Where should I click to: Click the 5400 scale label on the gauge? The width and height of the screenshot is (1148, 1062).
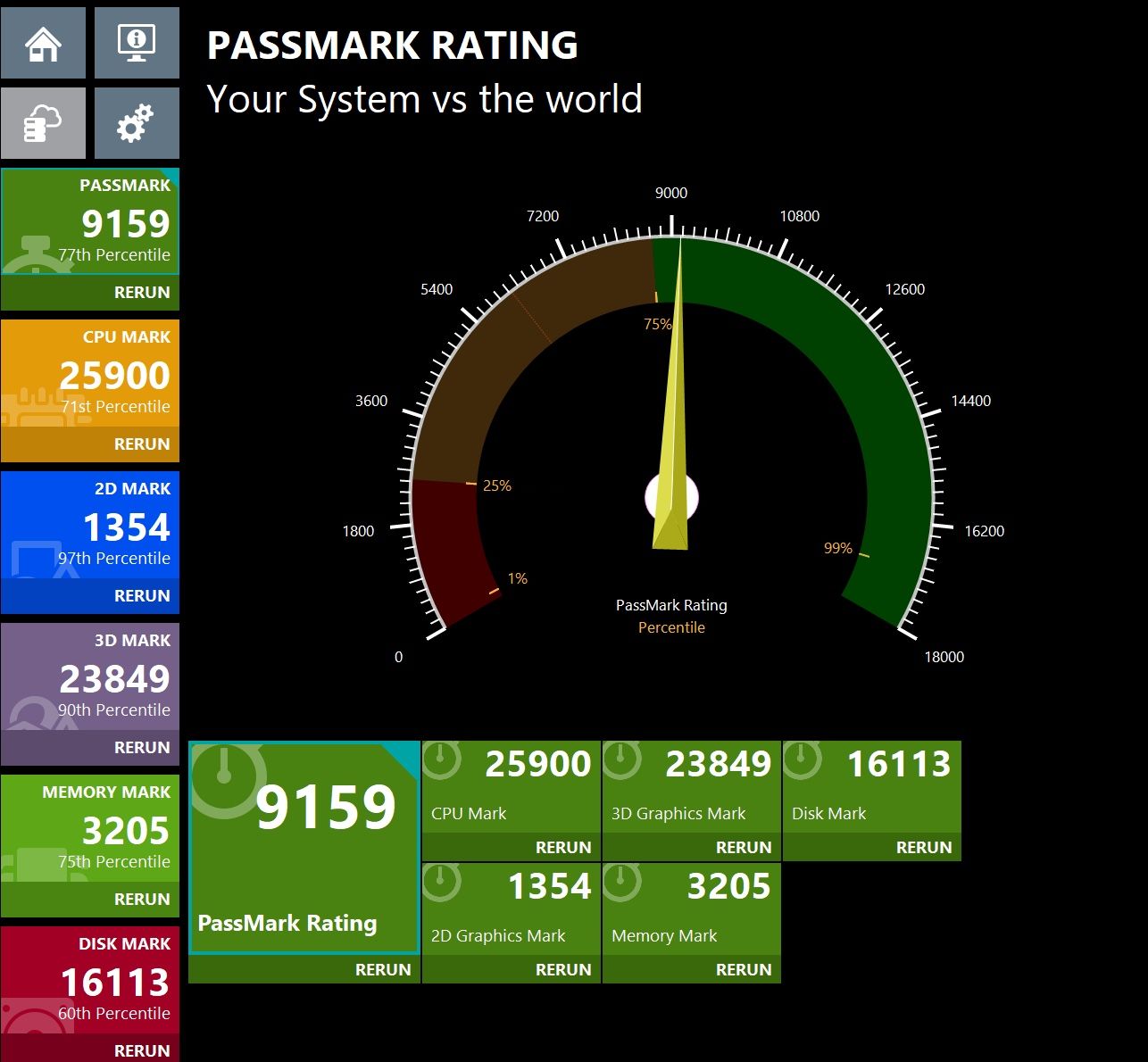437,289
